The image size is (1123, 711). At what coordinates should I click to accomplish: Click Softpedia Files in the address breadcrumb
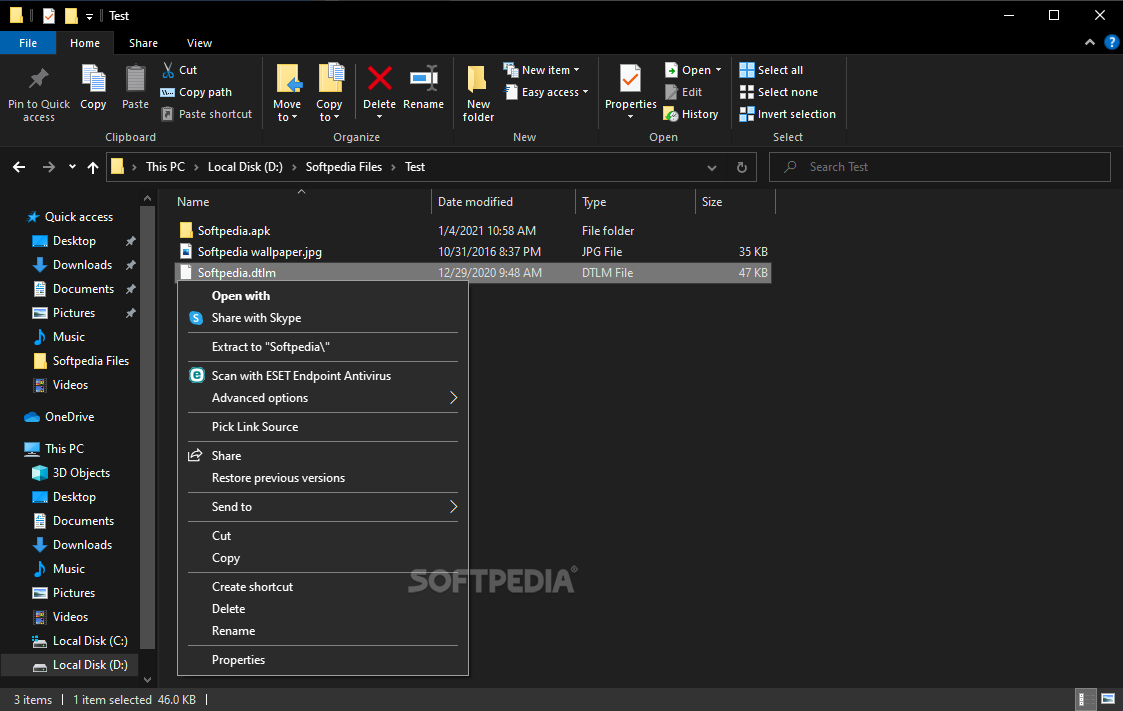coord(344,167)
